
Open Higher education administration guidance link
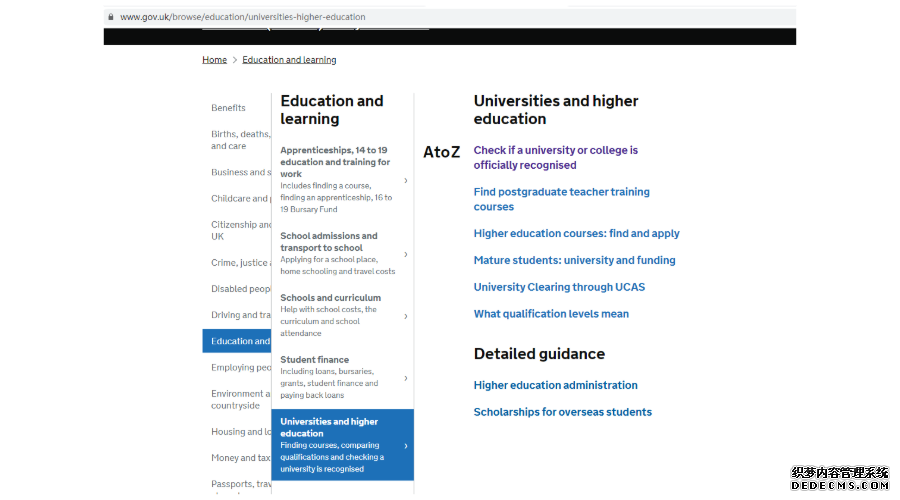tap(556, 385)
